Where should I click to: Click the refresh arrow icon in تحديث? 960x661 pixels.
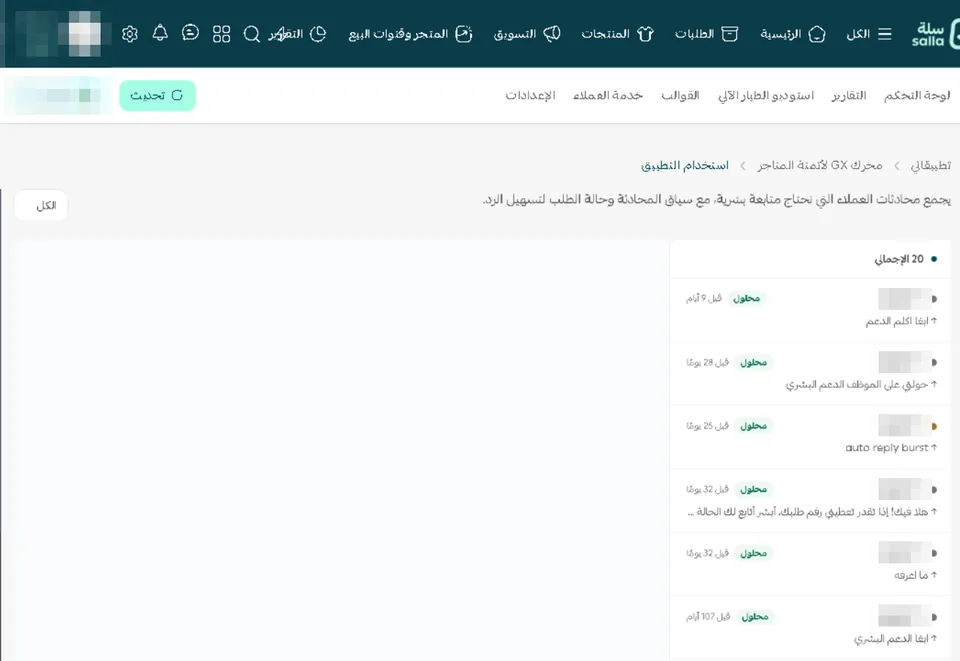coord(177,95)
